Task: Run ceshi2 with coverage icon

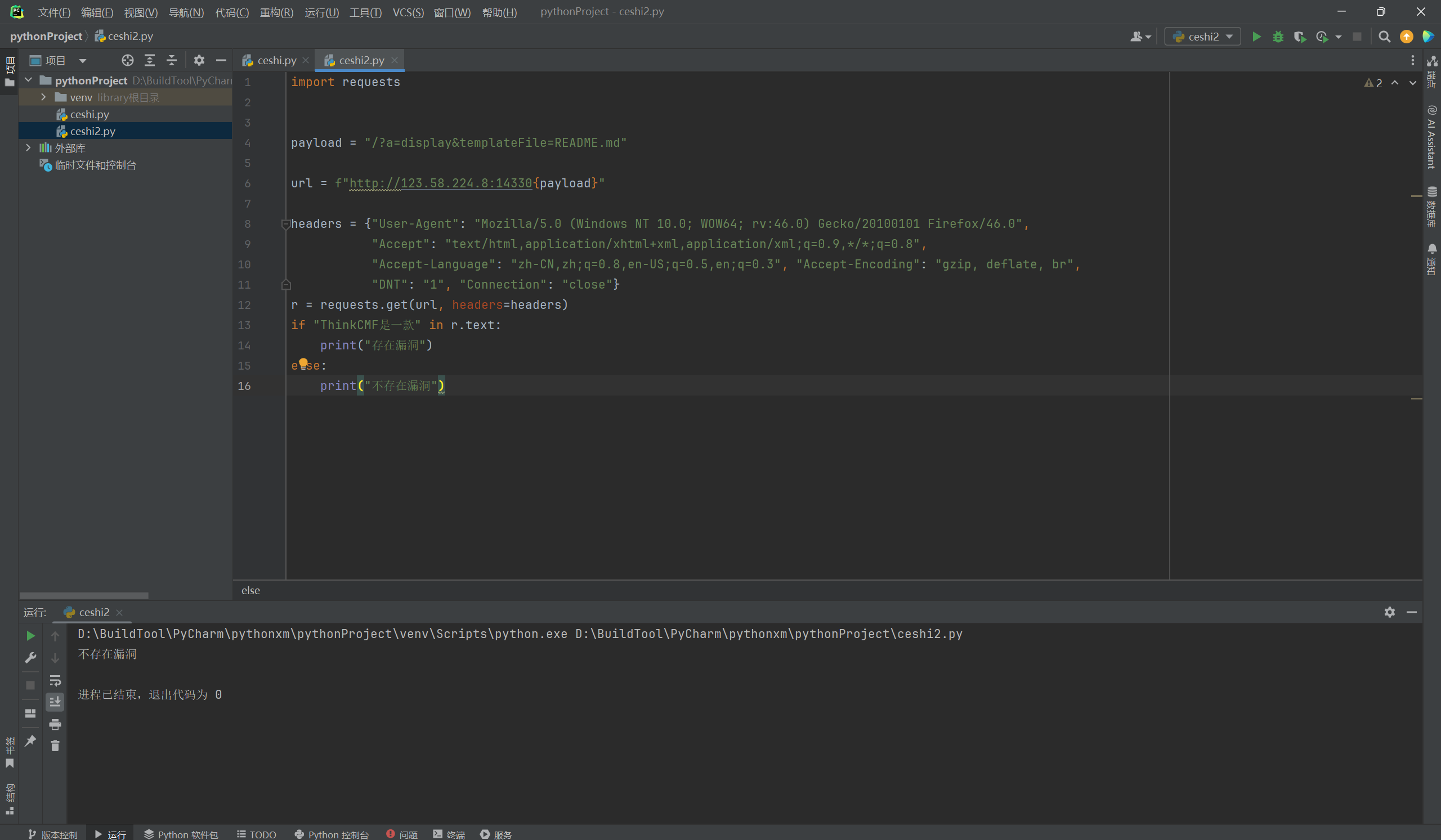Action: 1300,37
